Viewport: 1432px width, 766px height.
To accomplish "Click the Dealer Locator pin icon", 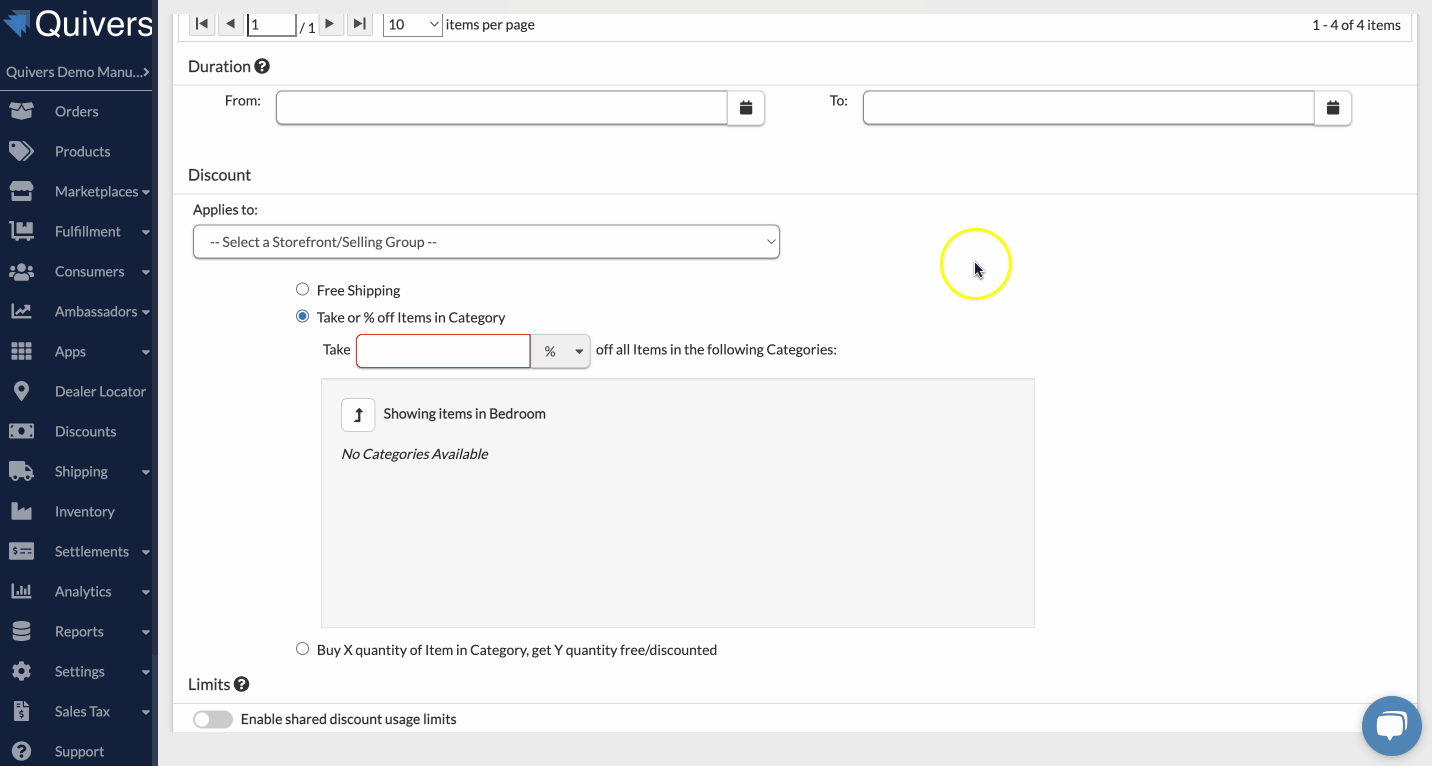I will click(x=21, y=391).
